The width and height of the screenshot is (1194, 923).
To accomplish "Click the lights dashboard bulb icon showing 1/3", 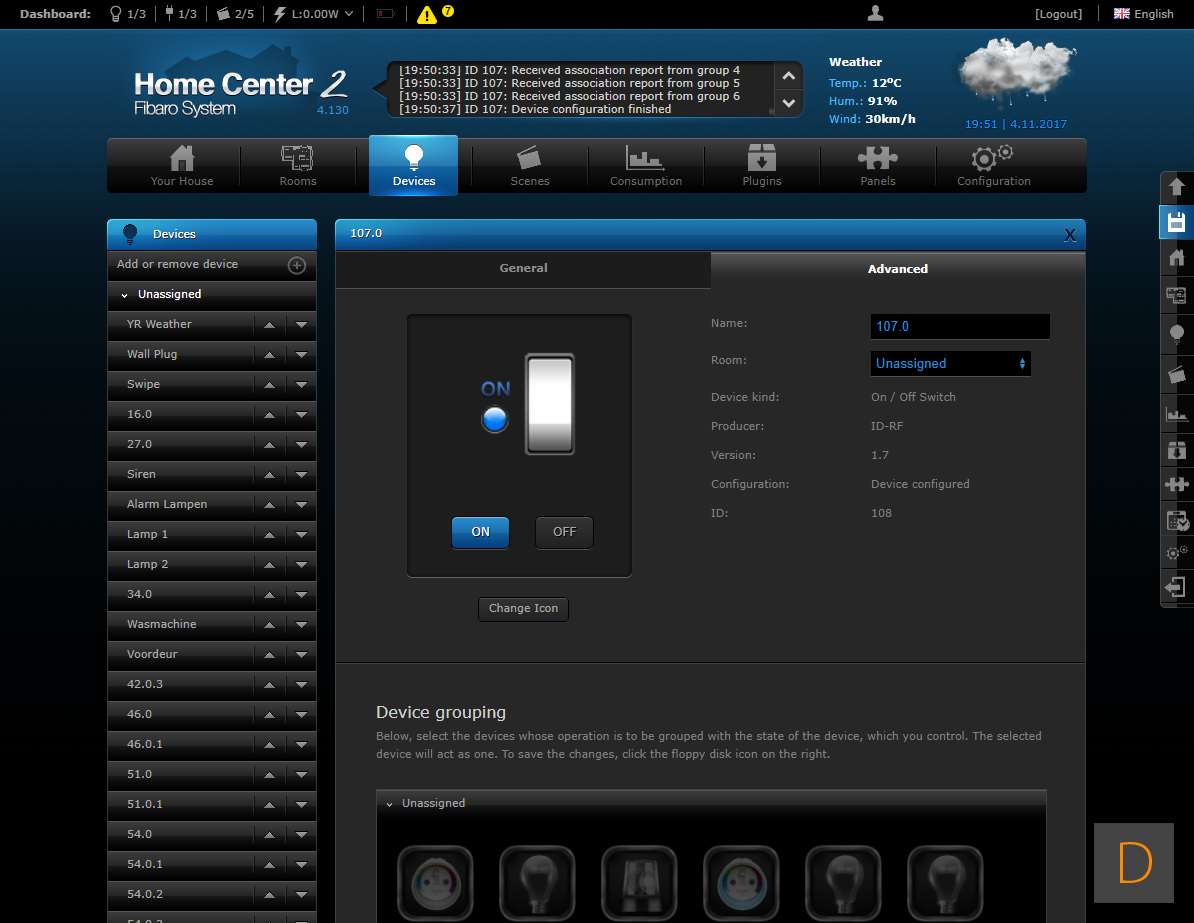I will pyautogui.click(x=116, y=14).
